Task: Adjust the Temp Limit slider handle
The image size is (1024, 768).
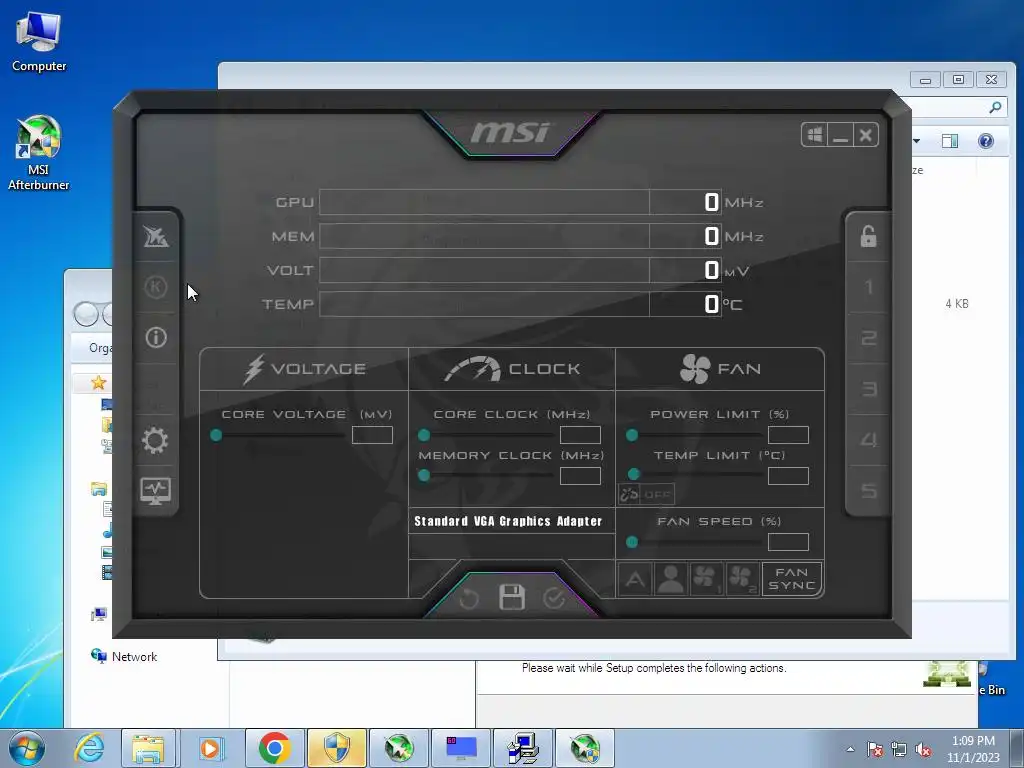Action: click(633, 474)
